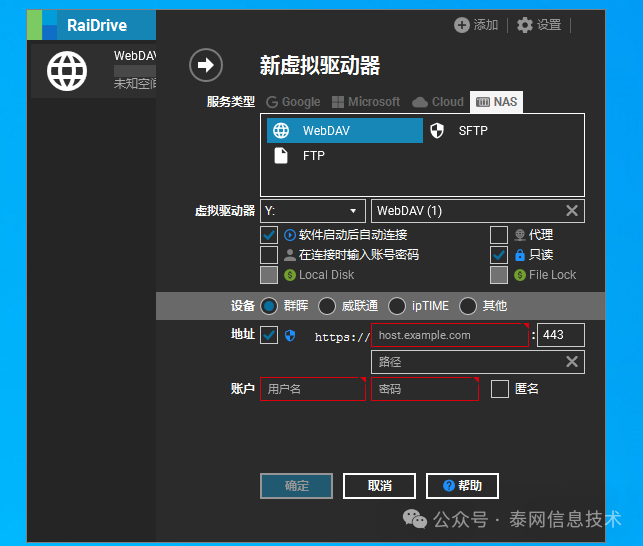This screenshot has width=643, height=546.
Task: Enable 在连接时输入账号密码 checkbox
Action: pyautogui.click(x=269, y=255)
